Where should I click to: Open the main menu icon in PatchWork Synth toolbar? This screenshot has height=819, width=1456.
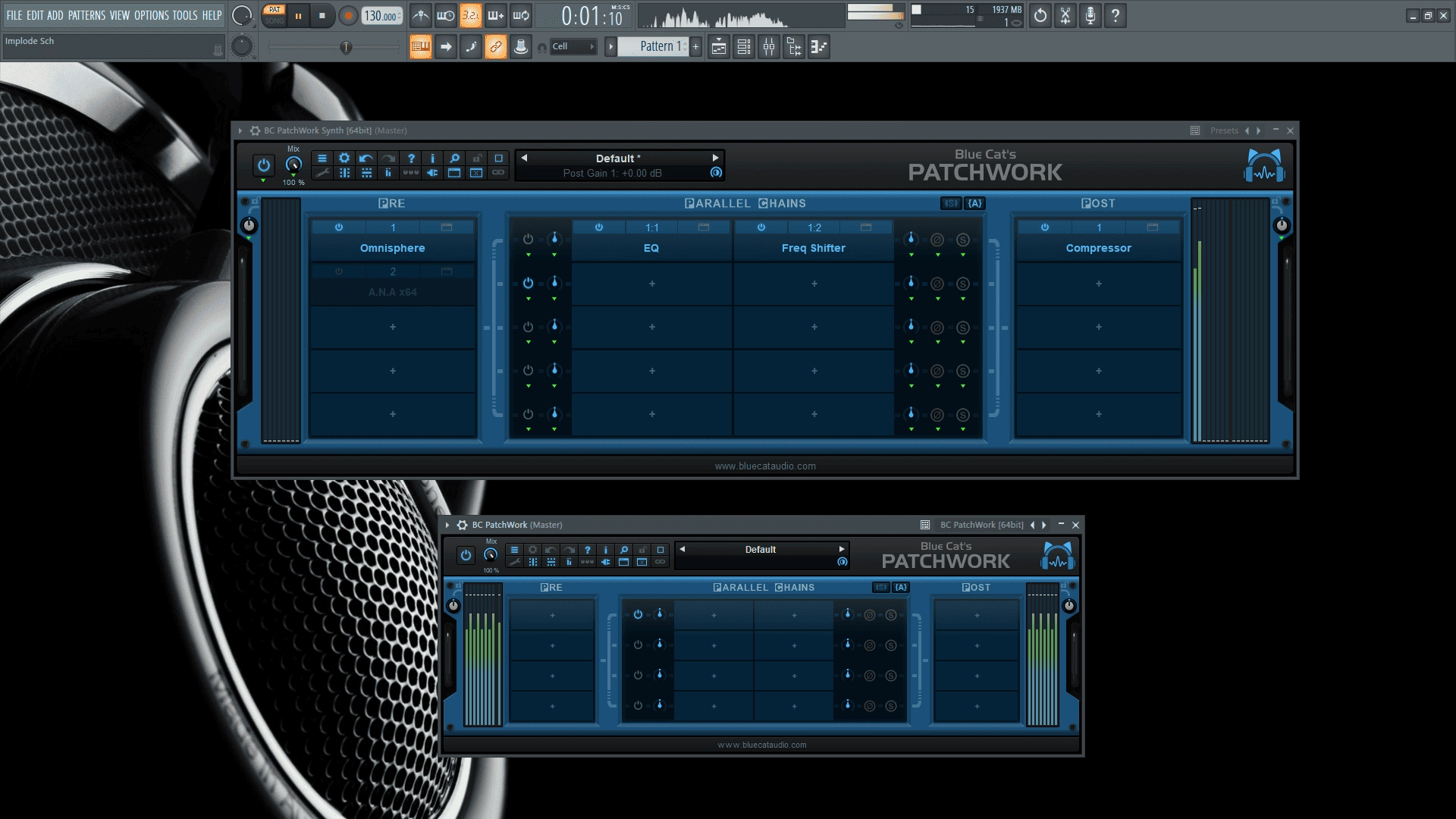tap(322, 158)
